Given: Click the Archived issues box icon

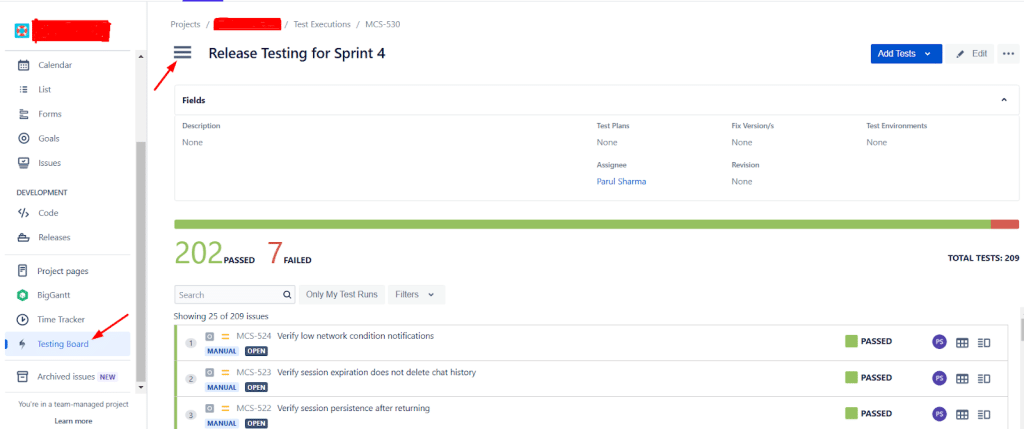Looking at the screenshot, I should [x=23, y=377].
